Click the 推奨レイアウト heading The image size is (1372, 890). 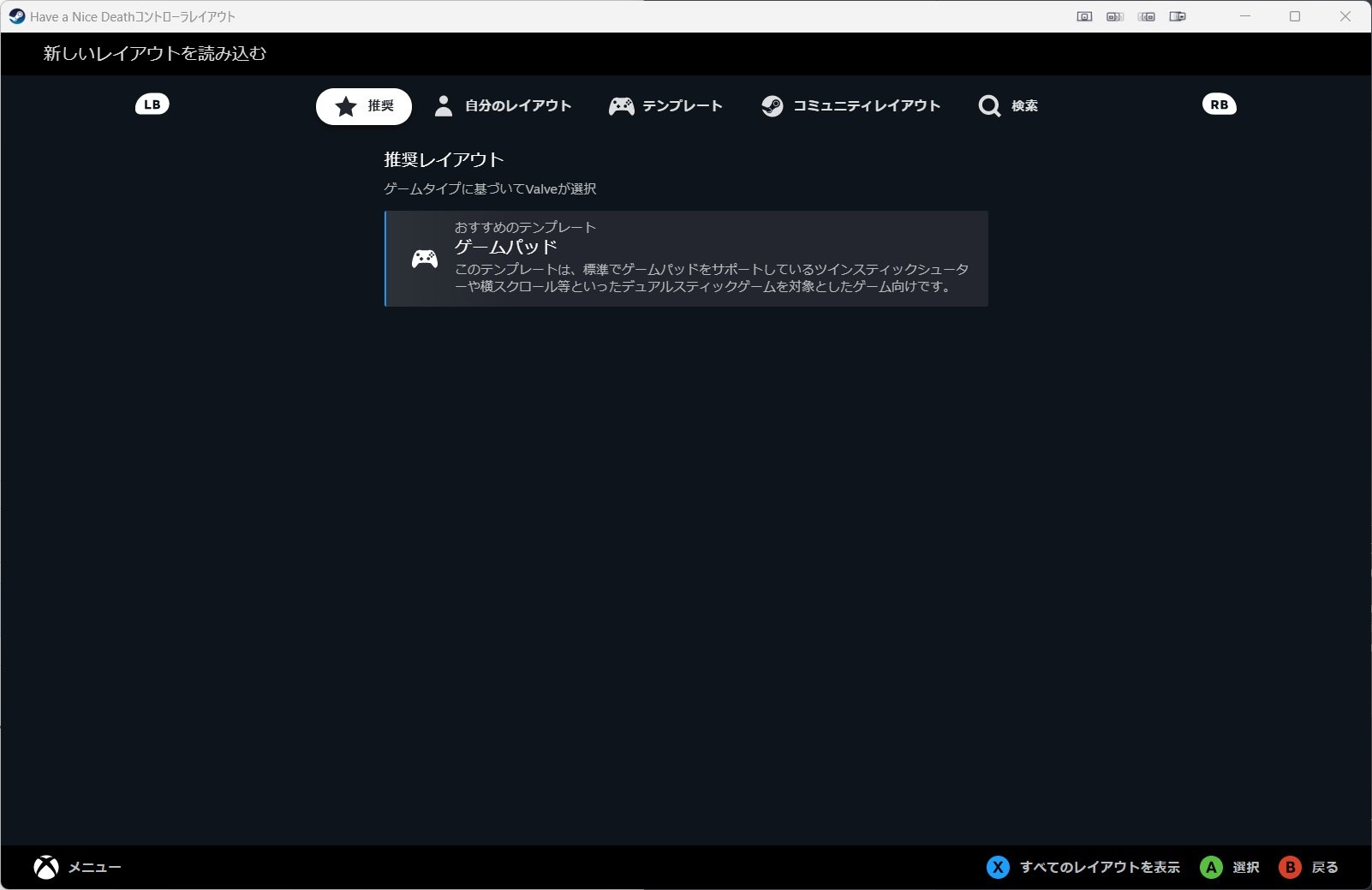444,159
